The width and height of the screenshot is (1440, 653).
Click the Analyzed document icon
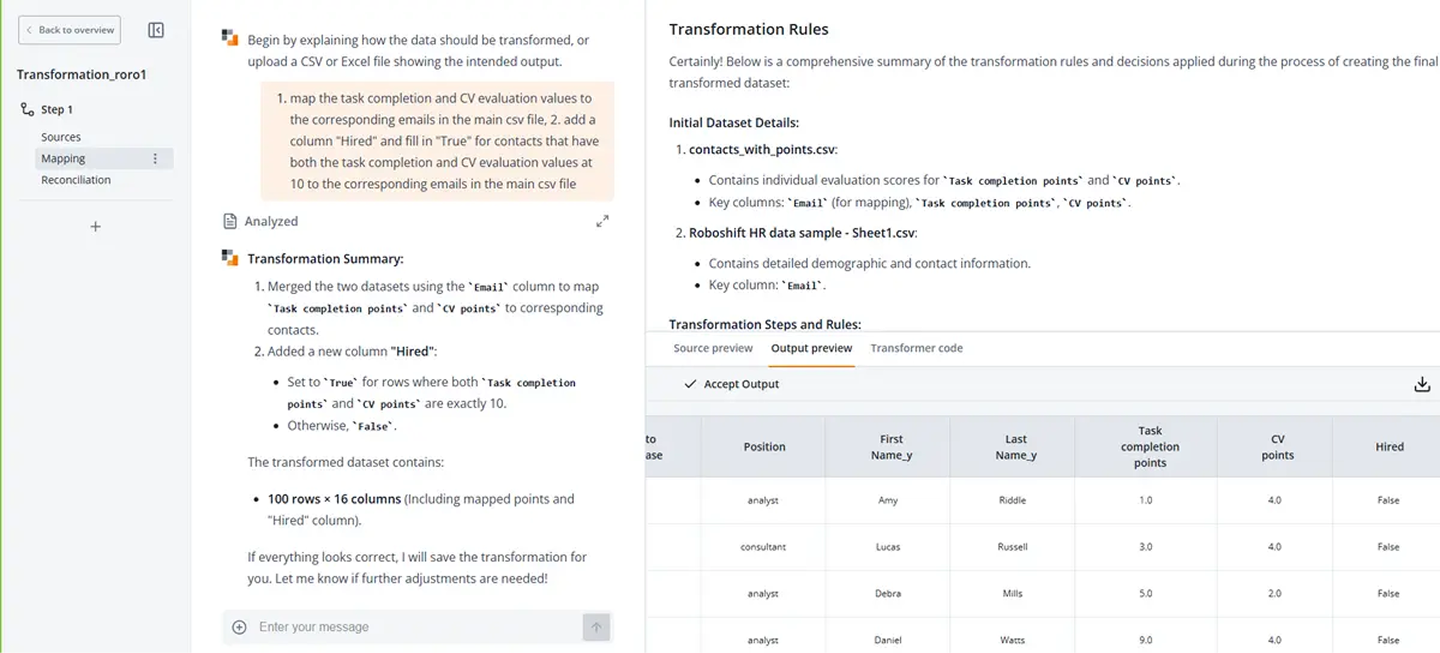tap(230, 221)
